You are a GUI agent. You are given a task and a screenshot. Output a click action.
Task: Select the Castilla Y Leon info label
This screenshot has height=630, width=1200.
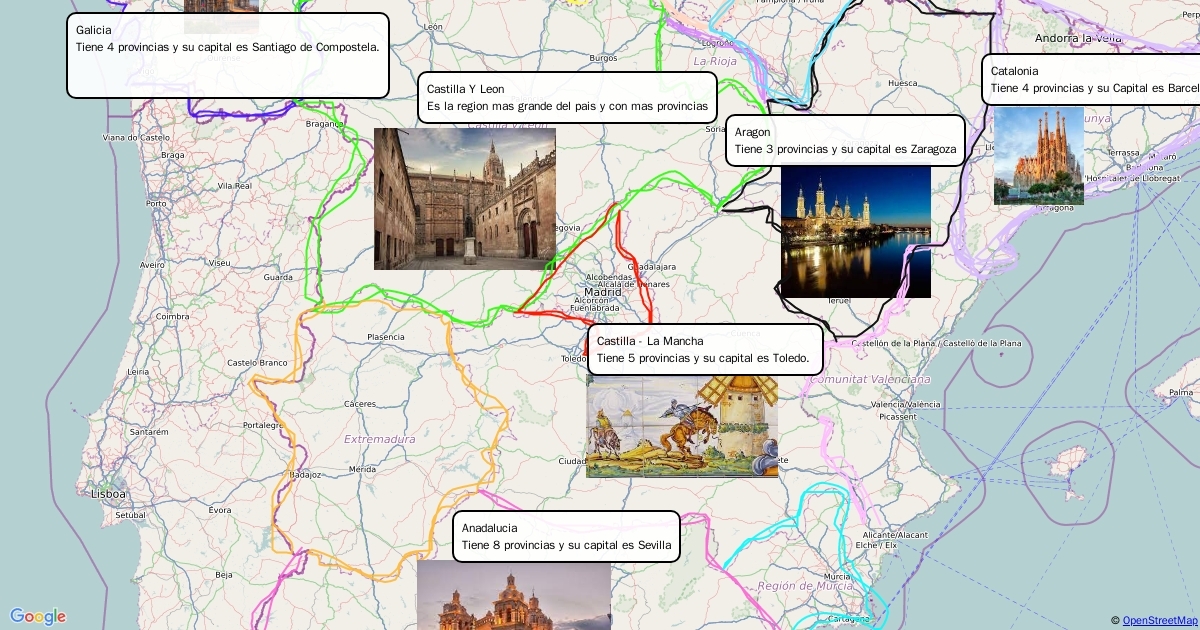566,97
